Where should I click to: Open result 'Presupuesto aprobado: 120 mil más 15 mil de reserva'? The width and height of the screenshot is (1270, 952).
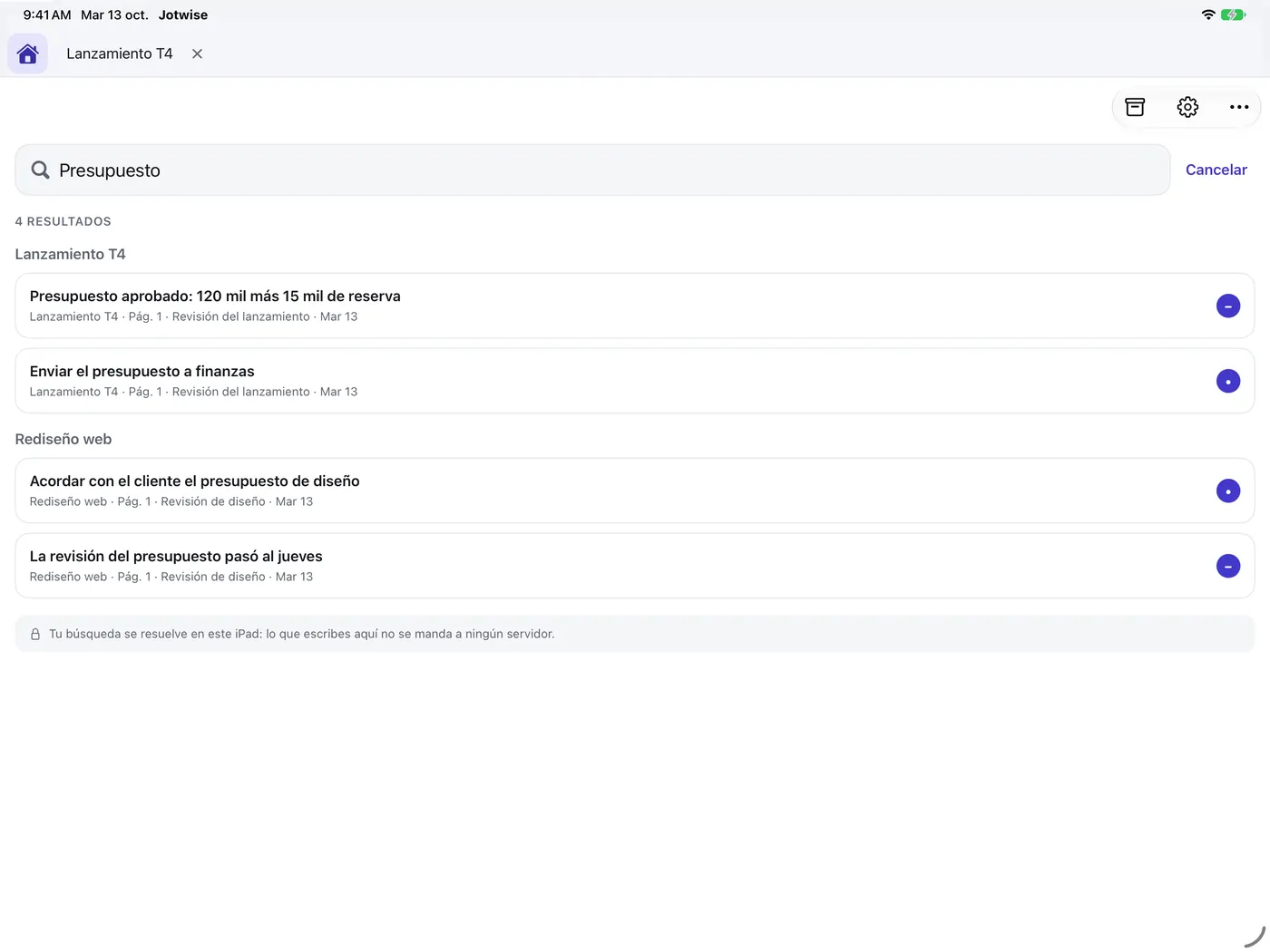634,306
